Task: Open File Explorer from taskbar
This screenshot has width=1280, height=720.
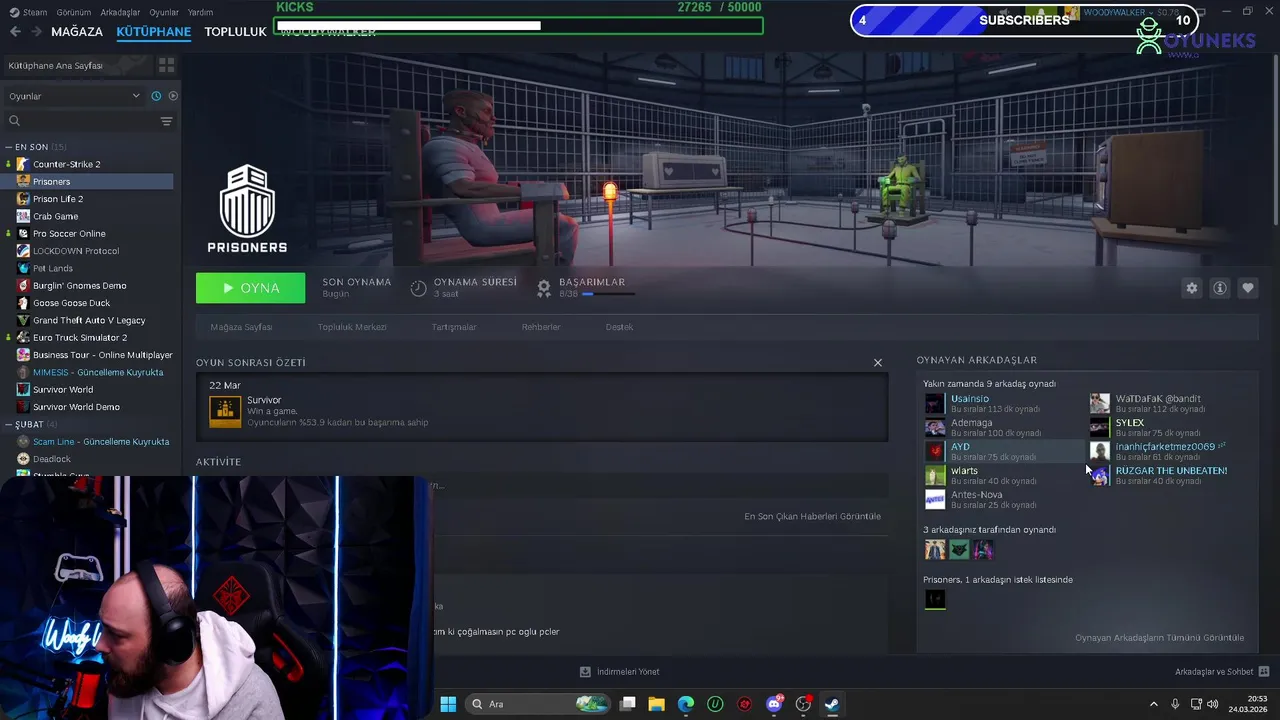Action: [657, 704]
